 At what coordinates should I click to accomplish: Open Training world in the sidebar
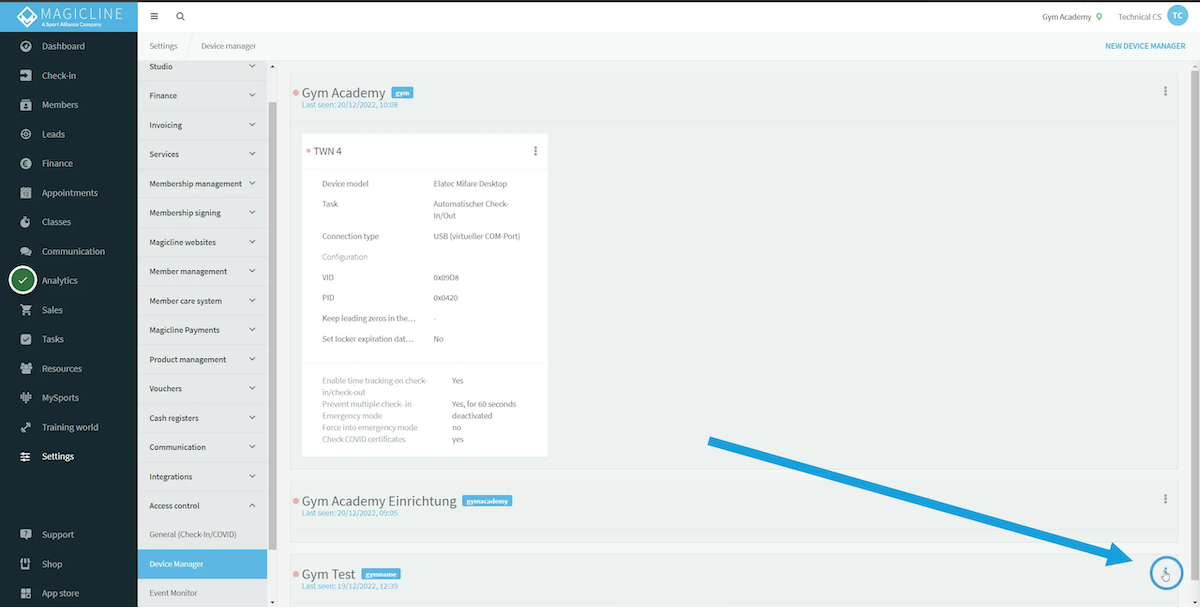(69, 427)
